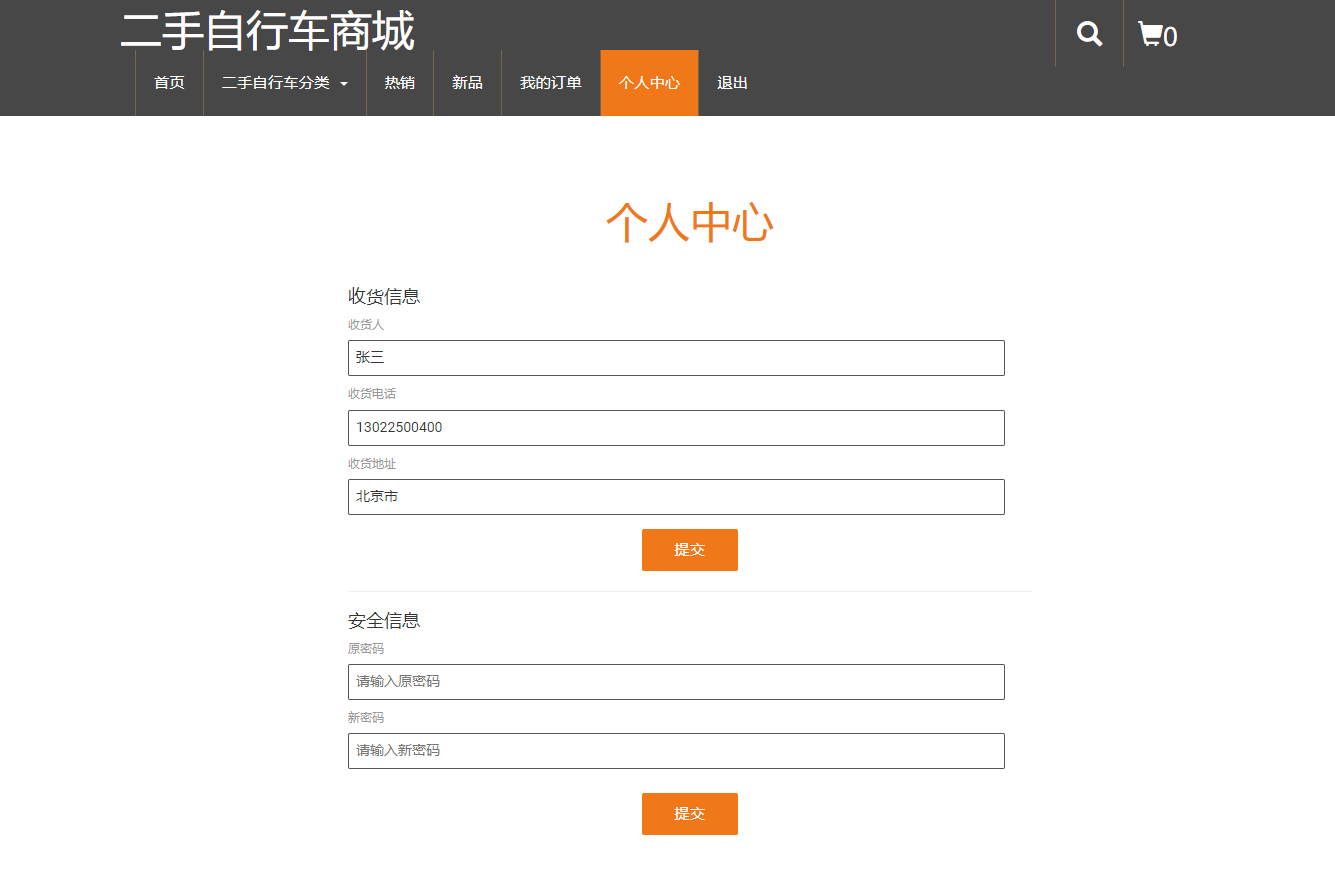Open the search icon in the header
This screenshot has width=1335, height=895.
click(1088, 33)
